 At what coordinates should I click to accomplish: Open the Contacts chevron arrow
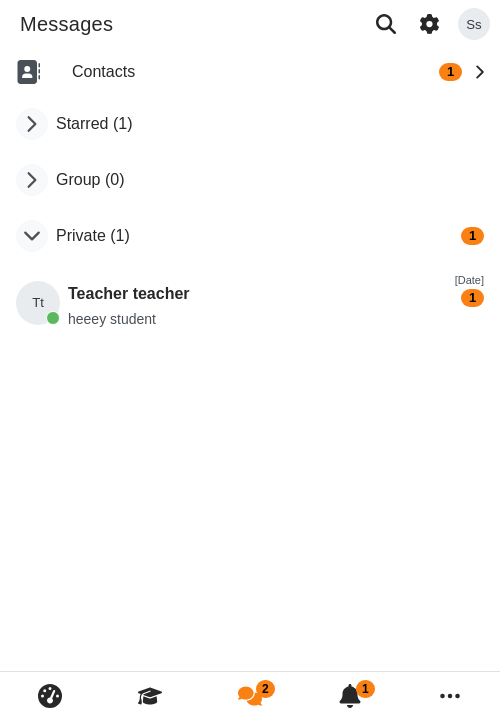480,72
